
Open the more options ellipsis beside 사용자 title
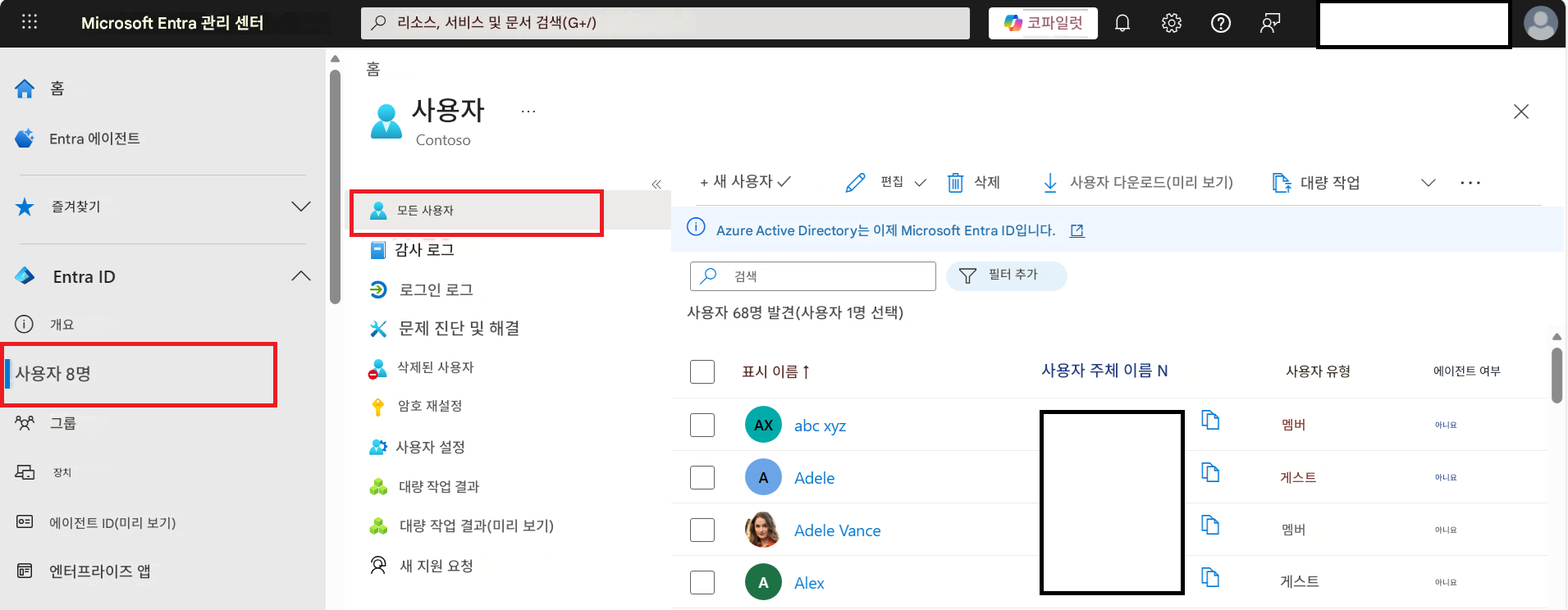pos(528,111)
